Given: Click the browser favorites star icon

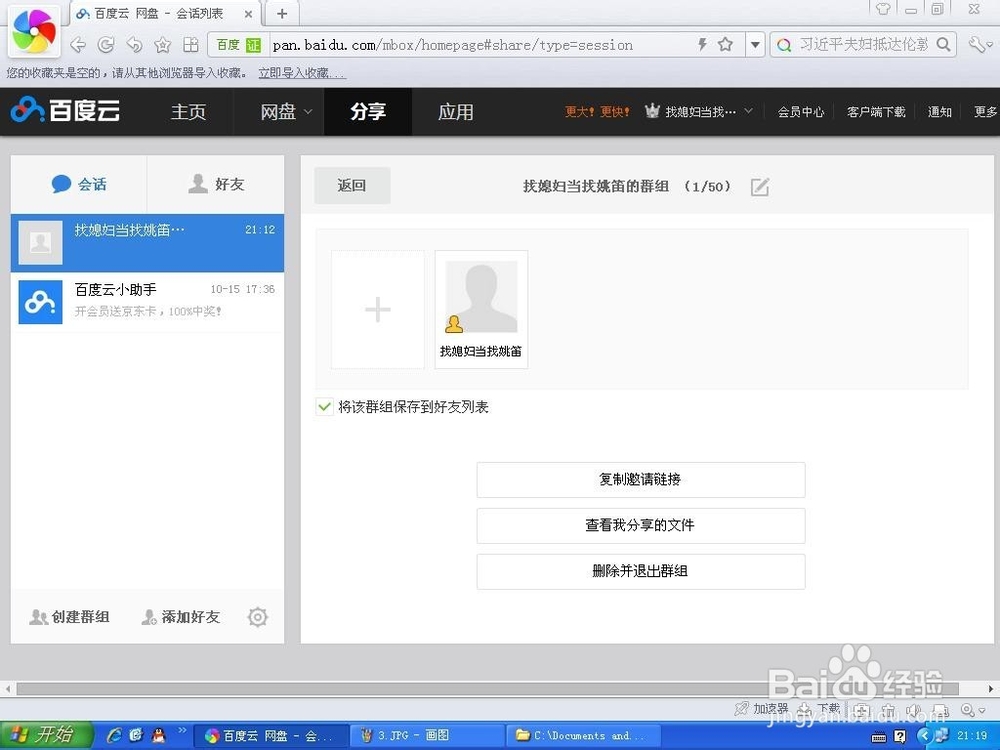Looking at the screenshot, I should 162,44.
